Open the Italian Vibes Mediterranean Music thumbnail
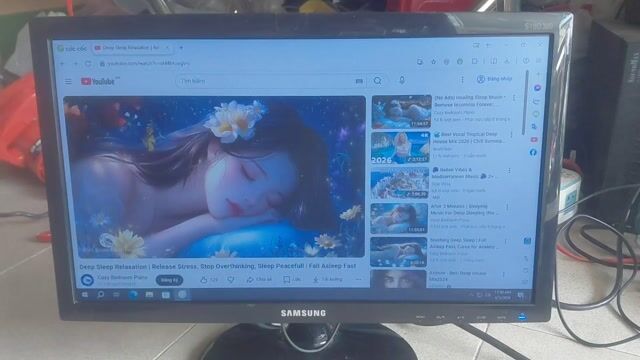The width and height of the screenshot is (640, 360). click(x=400, y=183)
